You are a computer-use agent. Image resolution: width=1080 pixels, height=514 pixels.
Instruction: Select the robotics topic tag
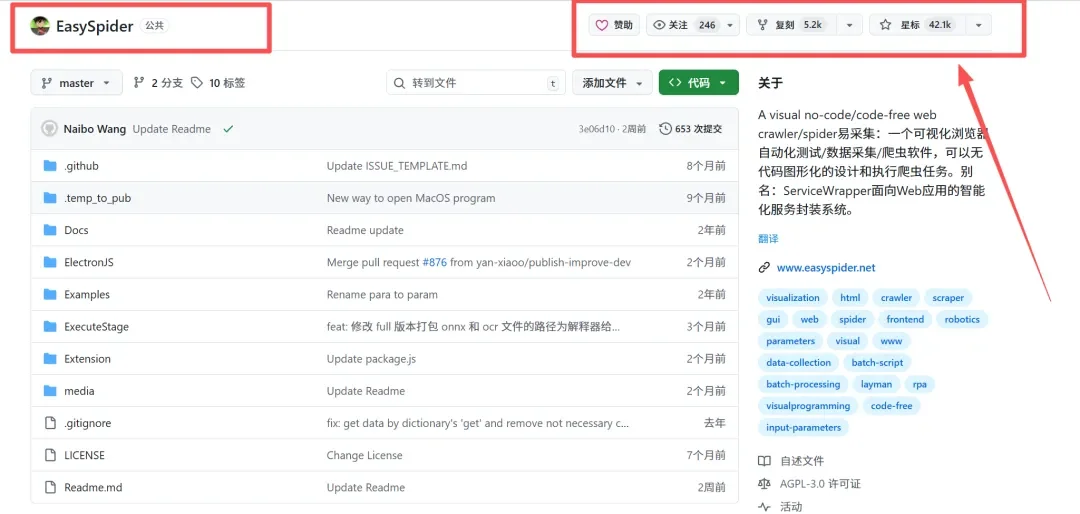pos(962,320)
